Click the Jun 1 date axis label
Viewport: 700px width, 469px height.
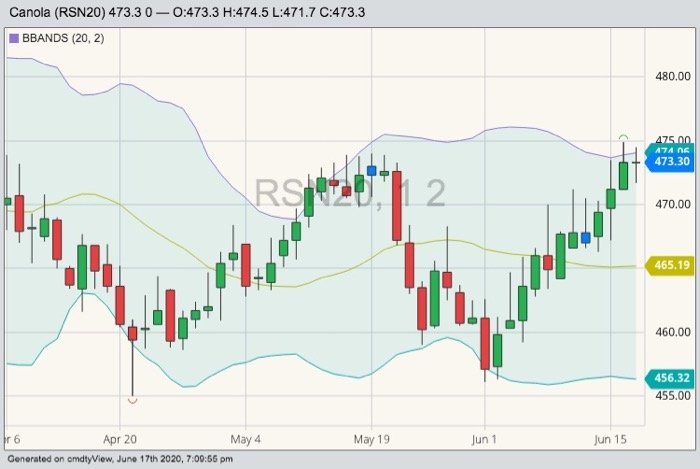pyautogui.click(x=484, y=440)
